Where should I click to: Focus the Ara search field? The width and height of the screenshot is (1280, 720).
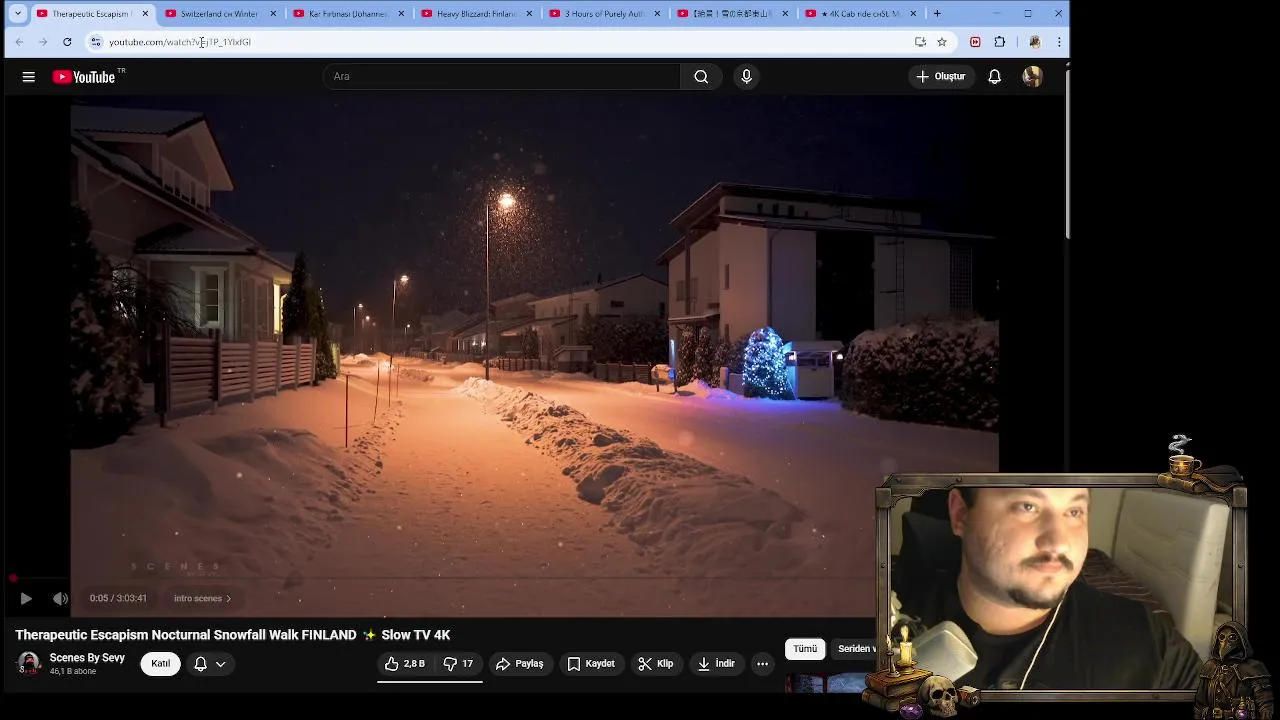[502, 77]
